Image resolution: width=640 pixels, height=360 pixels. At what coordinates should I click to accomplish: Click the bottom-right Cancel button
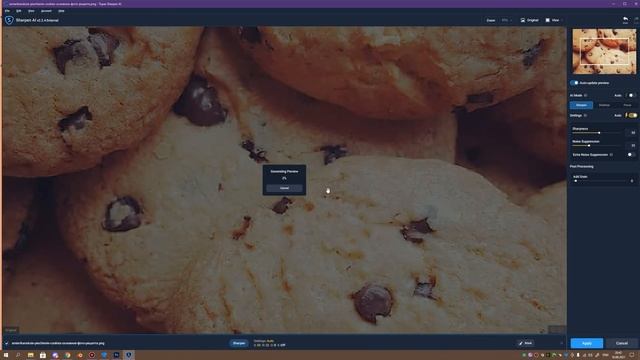[621, 343]
